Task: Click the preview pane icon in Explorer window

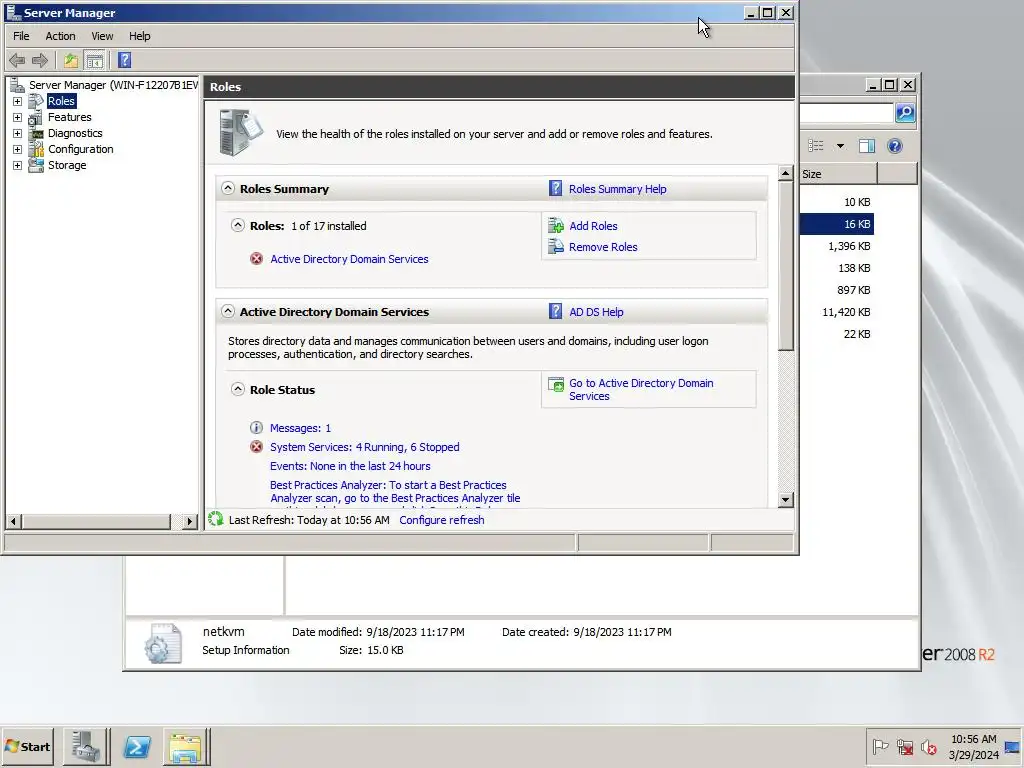Action: coord(867,146)
